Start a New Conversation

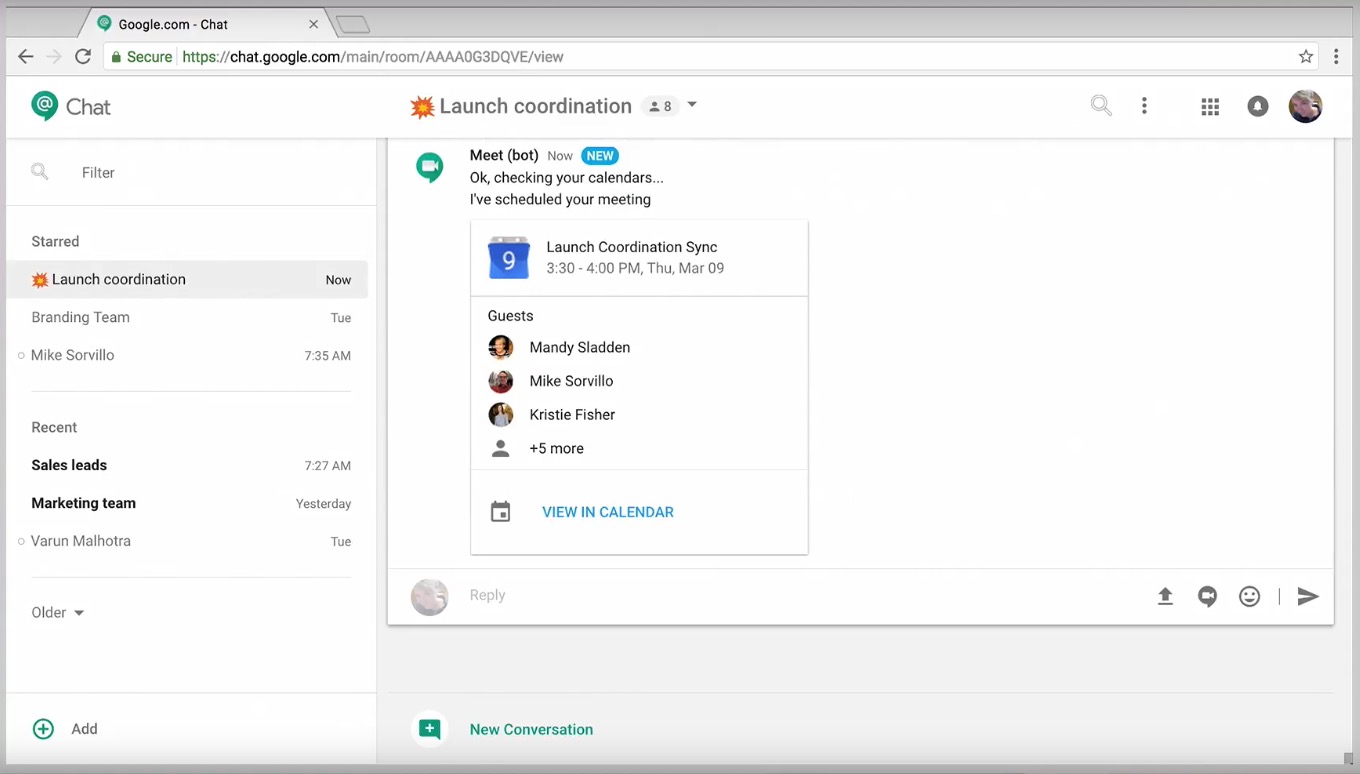tap(531, 729)
